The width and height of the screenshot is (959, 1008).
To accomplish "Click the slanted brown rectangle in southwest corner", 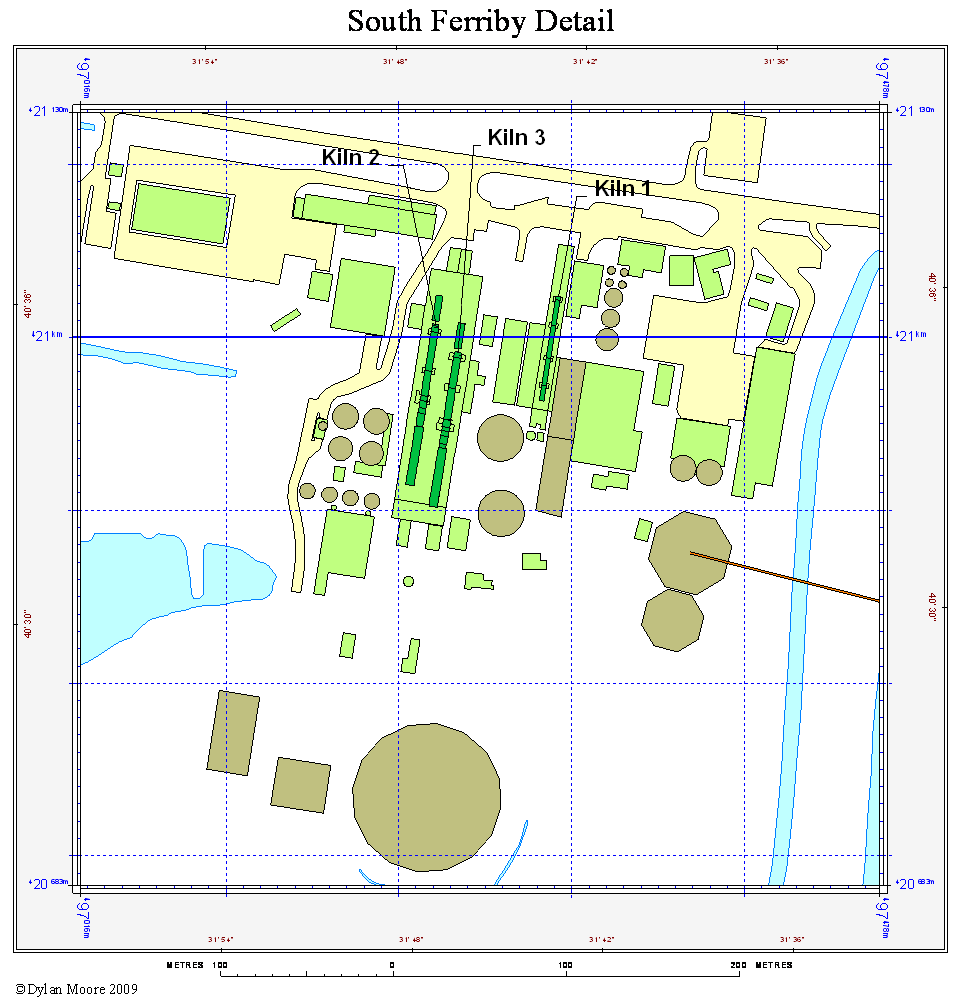I will point(233,733).
